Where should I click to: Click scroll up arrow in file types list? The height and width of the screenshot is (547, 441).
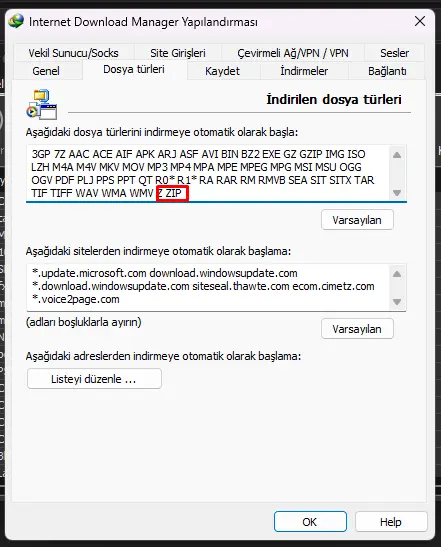click(397, 155)
